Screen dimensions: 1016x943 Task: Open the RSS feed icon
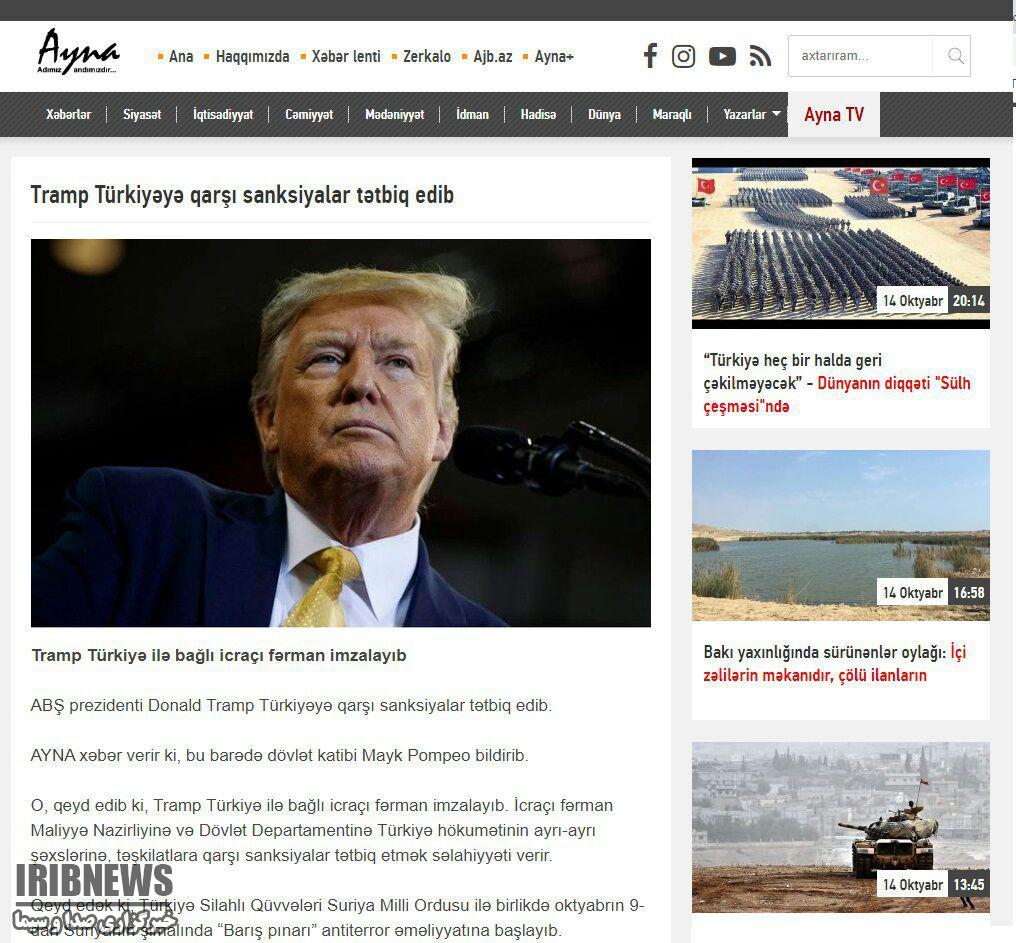pyautogui.click(x=760, y=57)
